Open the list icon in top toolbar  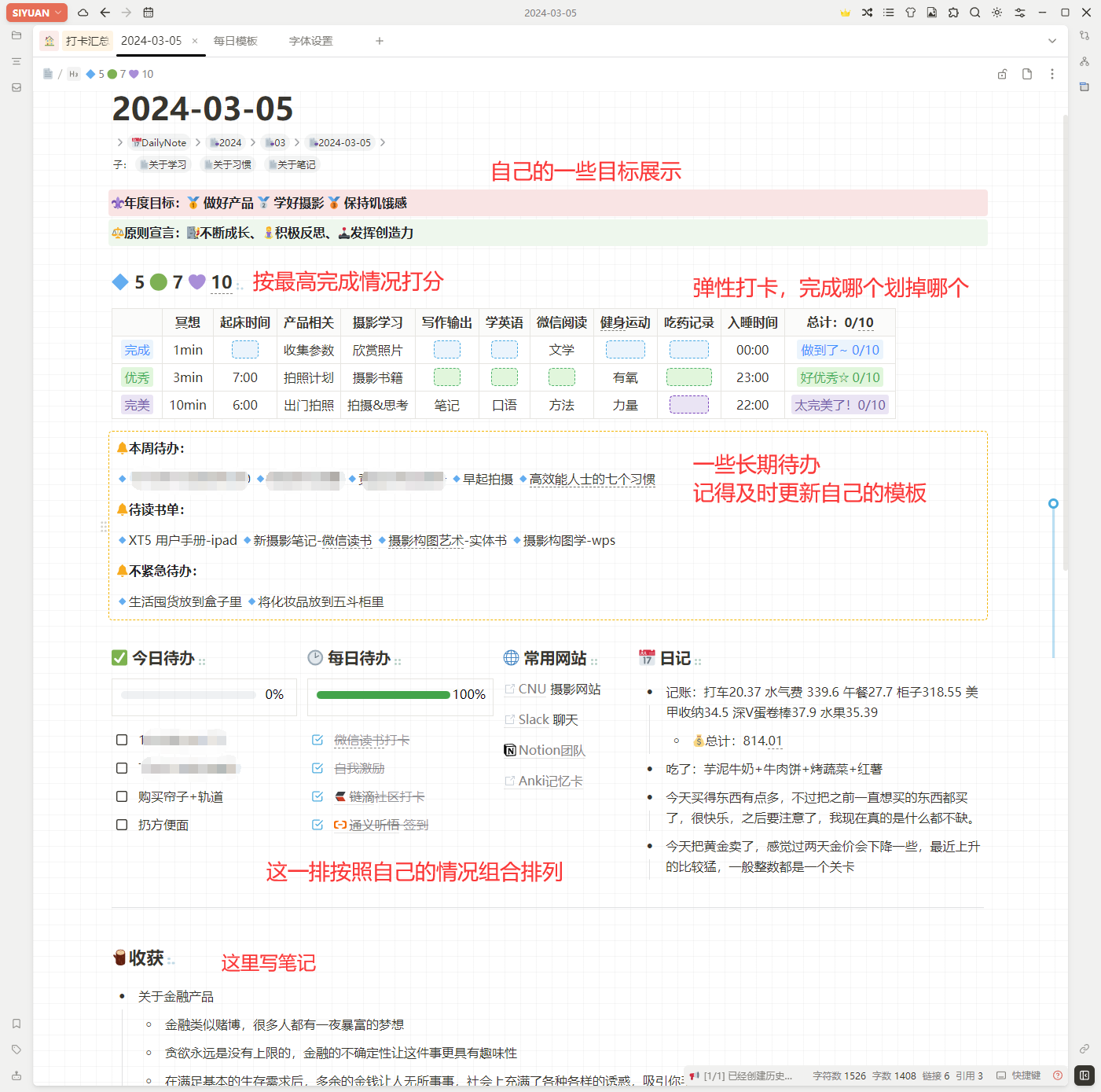click(x=889, y=13)
